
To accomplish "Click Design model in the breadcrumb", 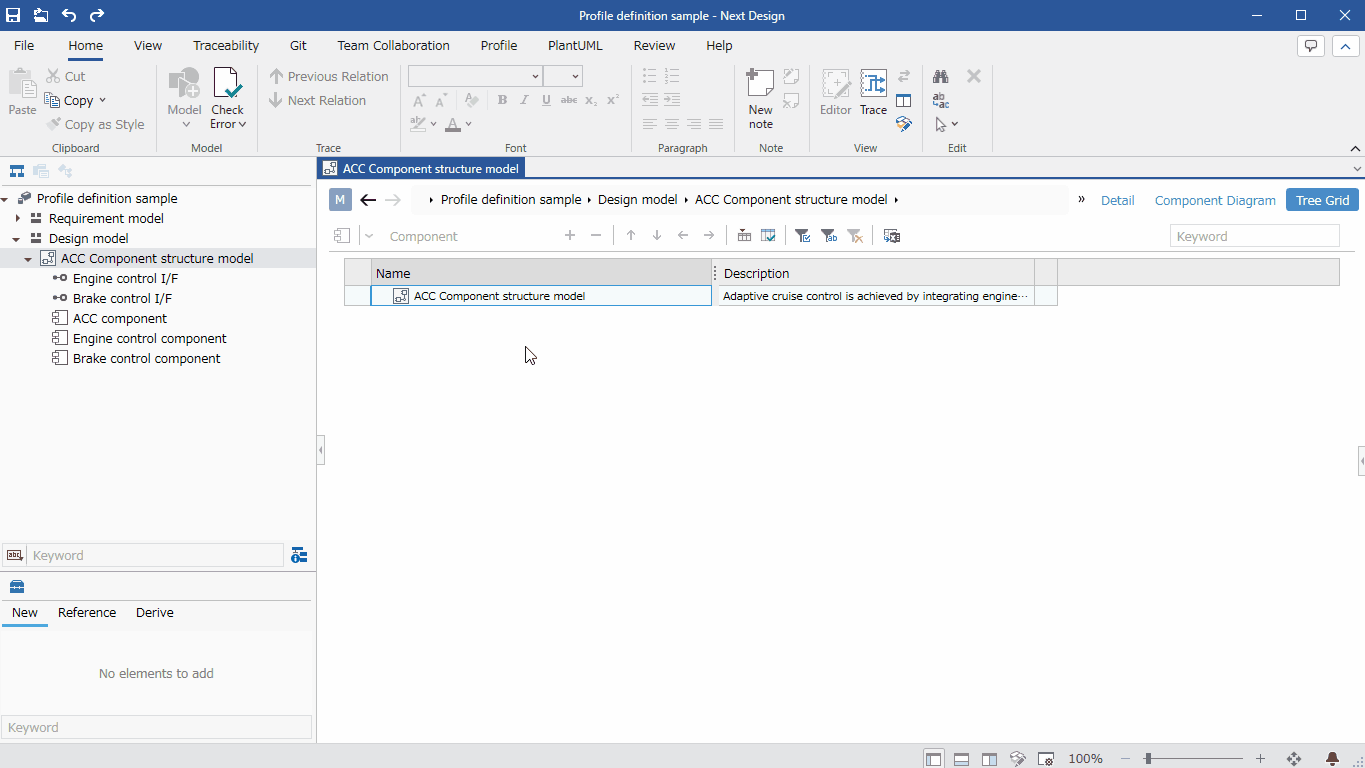I will coord(638,200).
